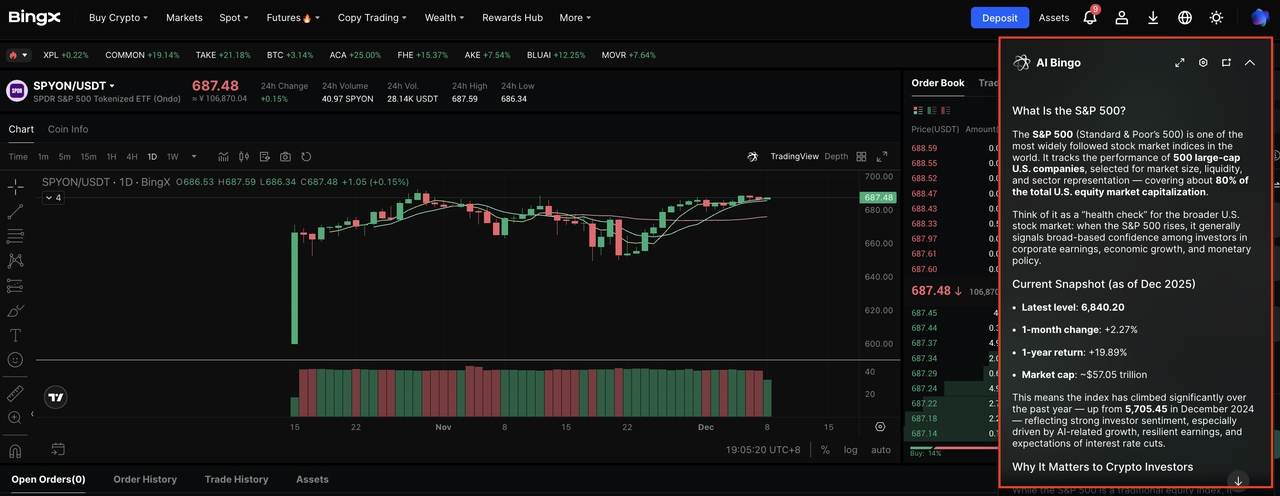Click scroll-to-bottom arrow in AI Bingo
This screenshot has height=496, width=1280.
point(1238,481)
